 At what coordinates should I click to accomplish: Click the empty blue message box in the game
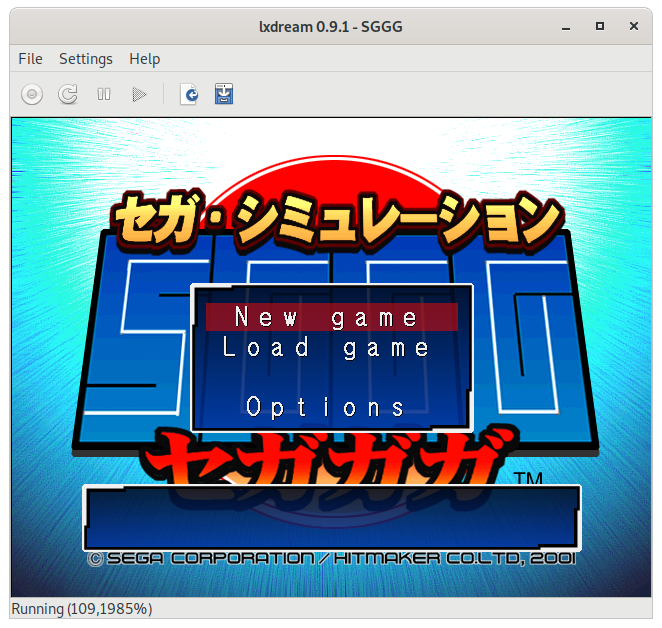(332, 518)
